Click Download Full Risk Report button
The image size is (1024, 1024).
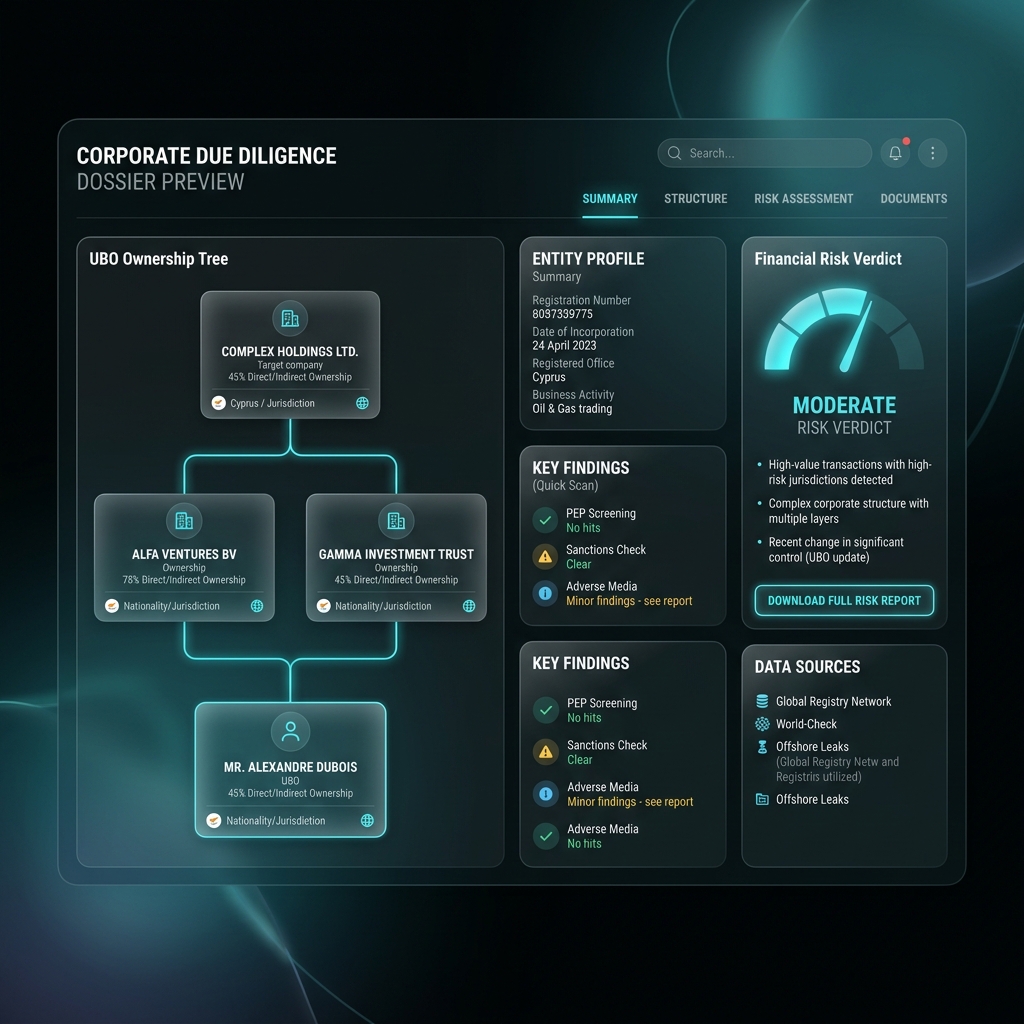tap(844, 600)
